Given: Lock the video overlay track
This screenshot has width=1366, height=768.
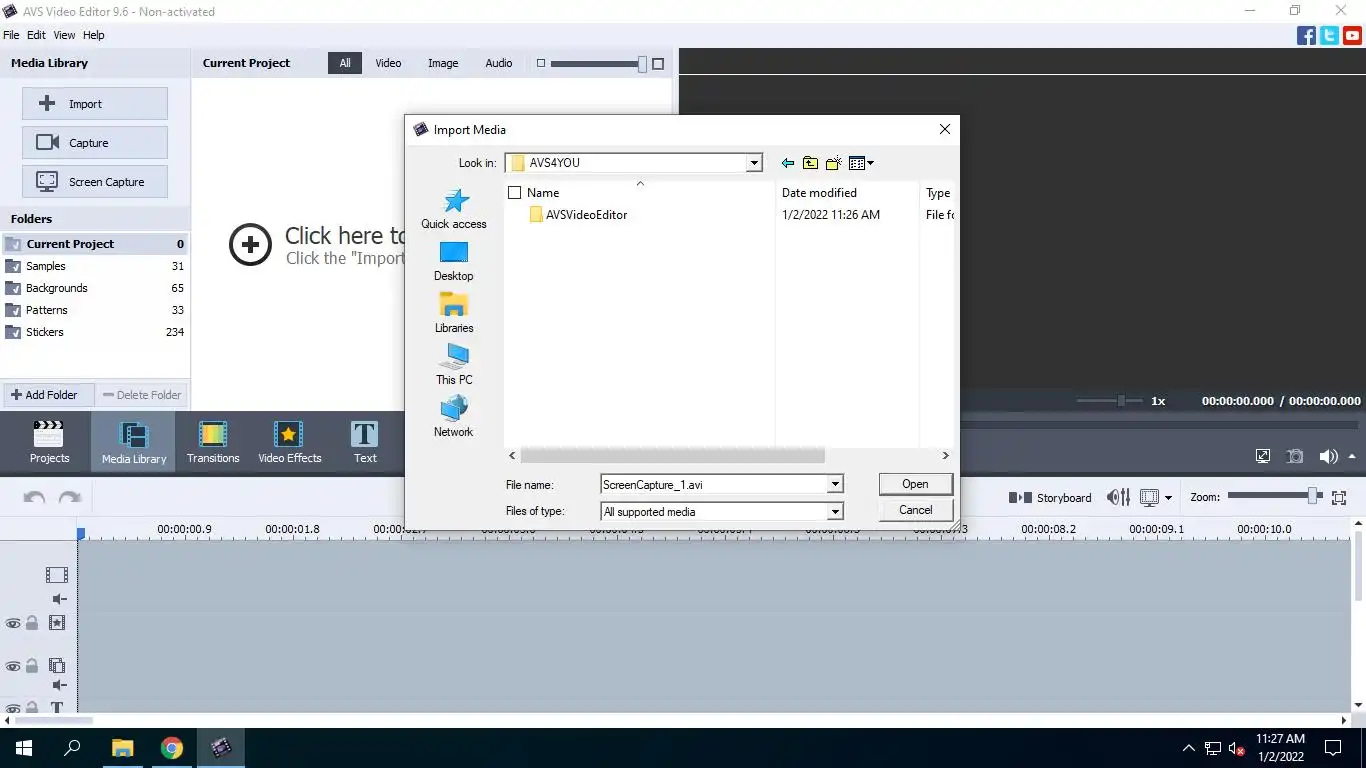Looking at the screenshot, I should [32, 666].
